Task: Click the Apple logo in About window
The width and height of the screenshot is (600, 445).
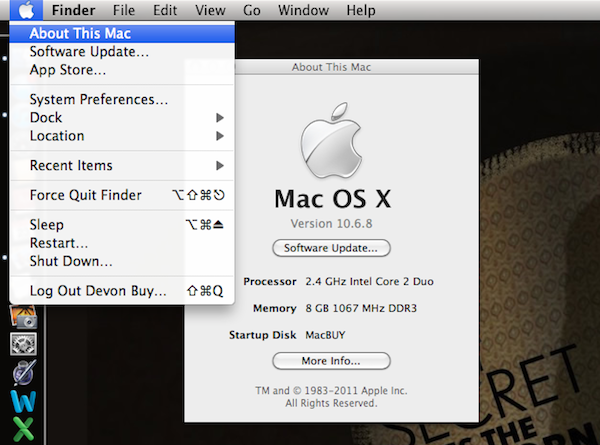Action: 331,140
